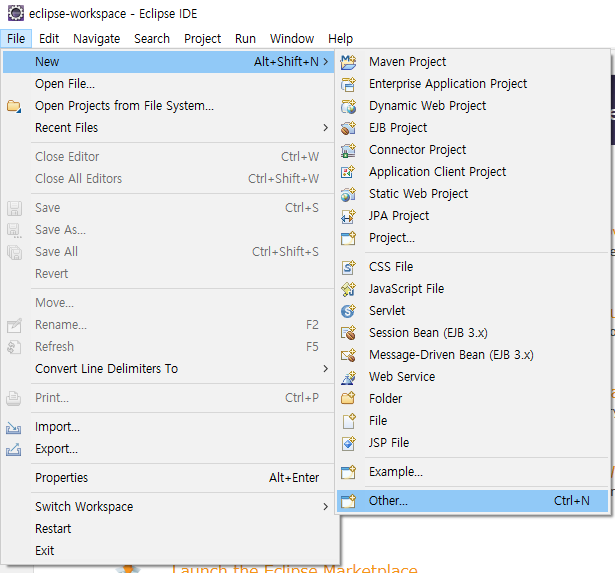Click the icon beside Project...
This screenshot has height=573, width=615.
348,238
